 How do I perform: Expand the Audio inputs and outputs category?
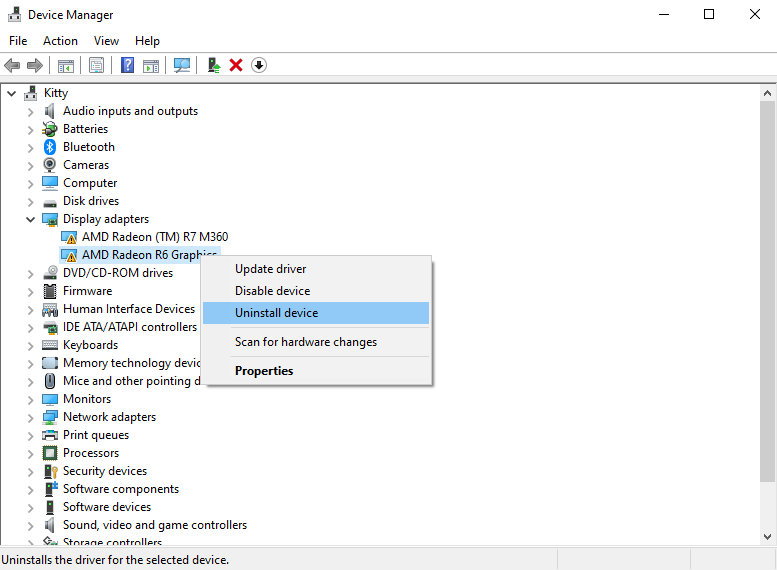(x=31, y=112)
